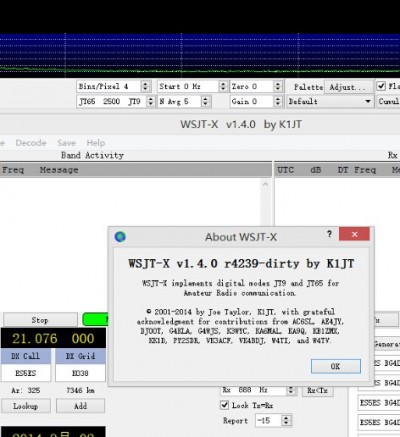The height and width of the screenshot is (437, 400).
Task: Click the Cumulative dropdown beside the Default palette
Action: [388, 101]
